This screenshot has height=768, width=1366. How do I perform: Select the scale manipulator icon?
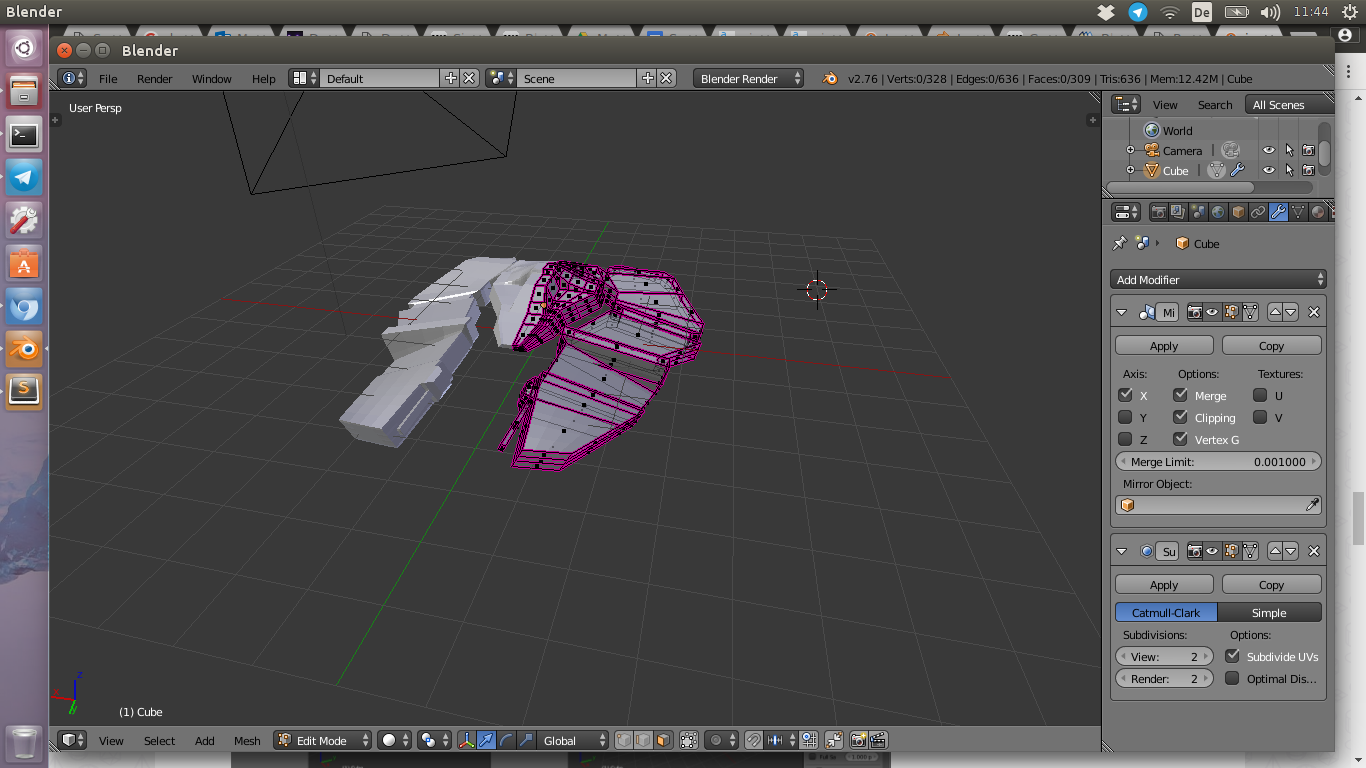coord(526,740)
